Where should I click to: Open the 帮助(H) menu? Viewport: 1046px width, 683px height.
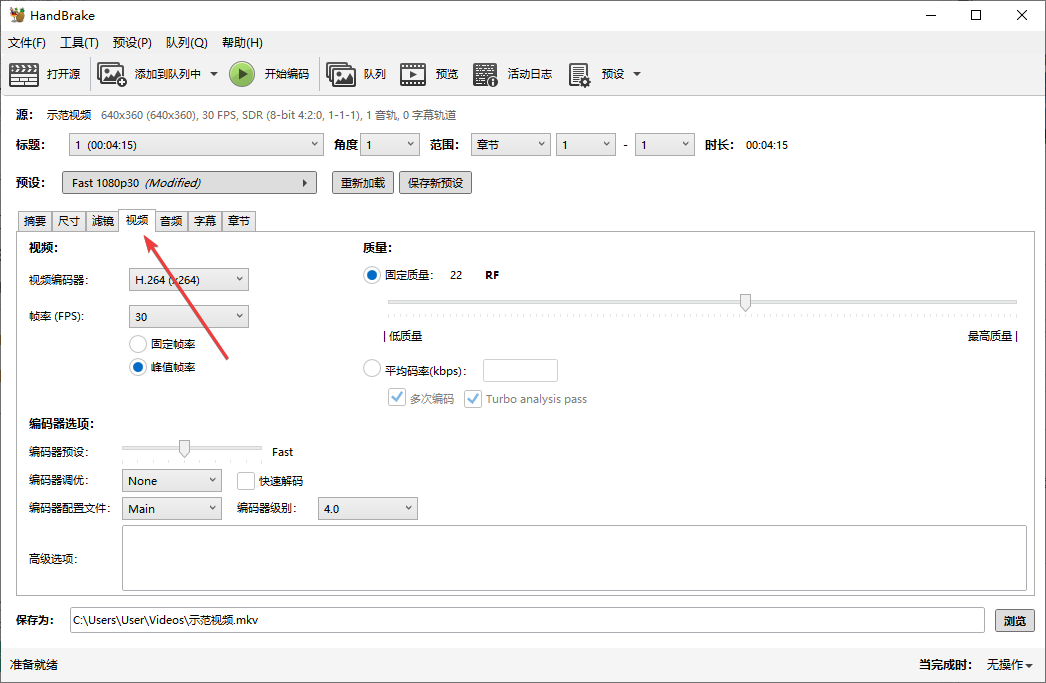(241, 42)
